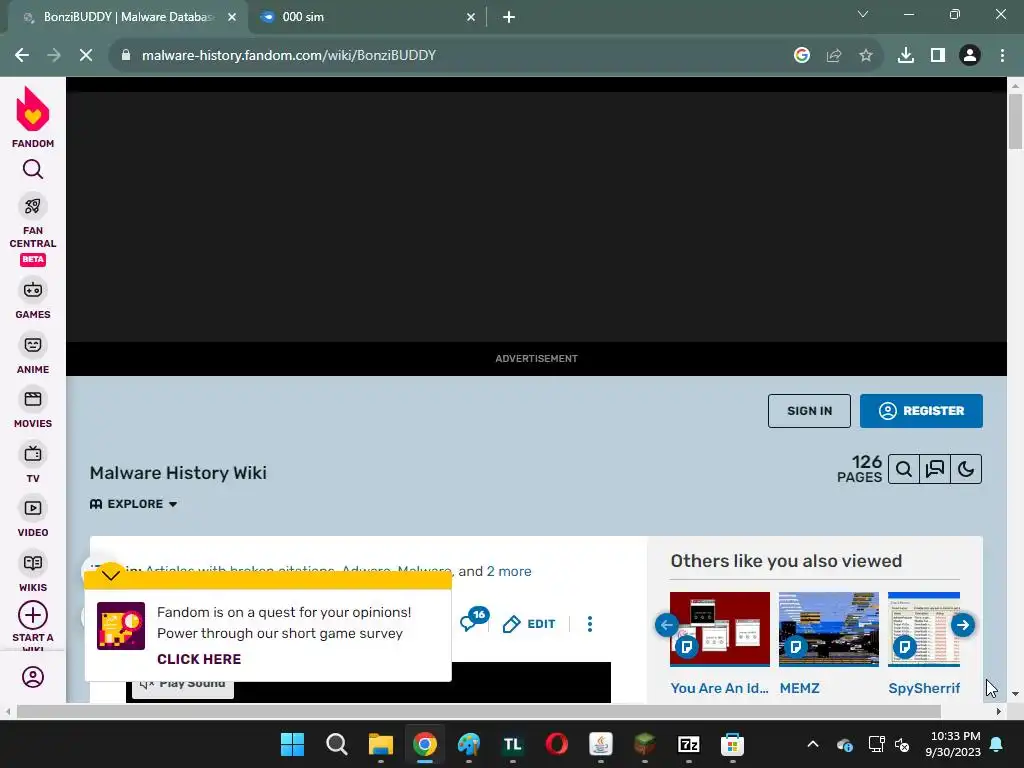Open Chrome three-dot menu
This screenshot has width=1024, height=768.
[1002, 56]
